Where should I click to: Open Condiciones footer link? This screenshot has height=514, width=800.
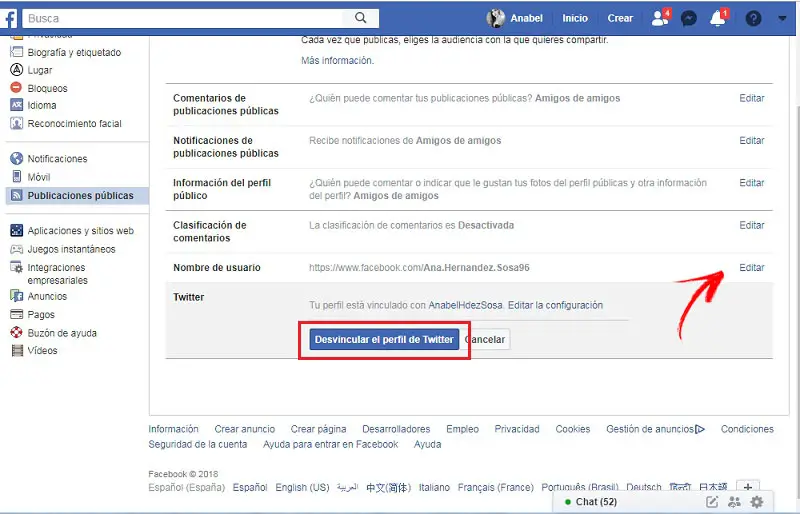point(747,429)
